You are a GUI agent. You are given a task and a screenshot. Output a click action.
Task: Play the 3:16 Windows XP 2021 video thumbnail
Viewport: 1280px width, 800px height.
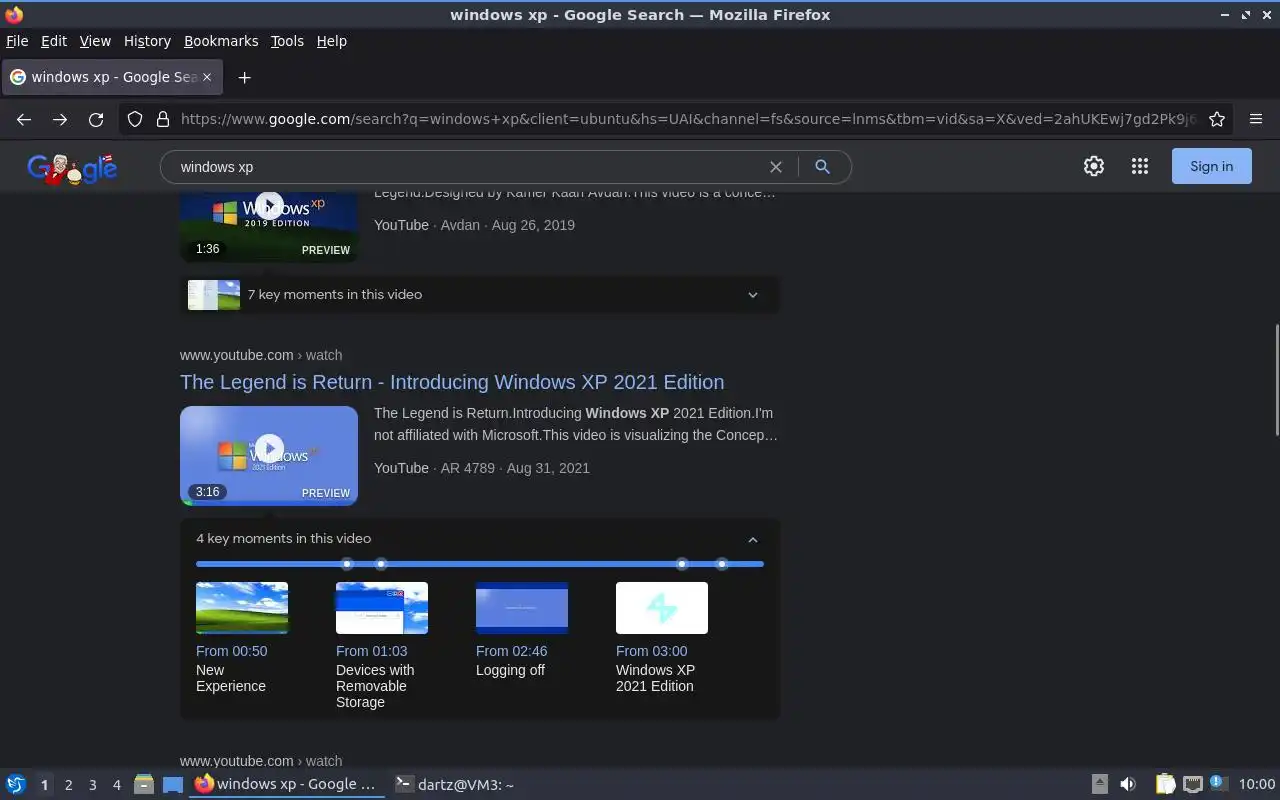tap(269, 455)
